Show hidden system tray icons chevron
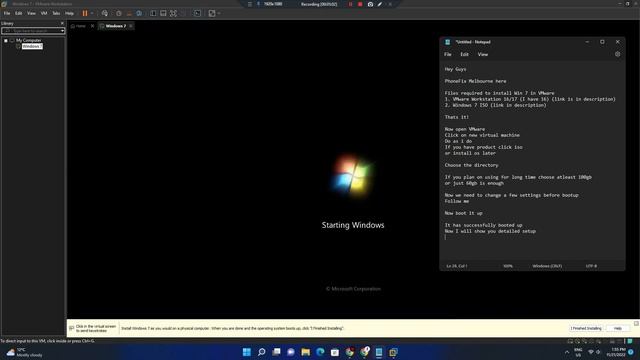The width and height of the screenshot is (640, 360). 567,352
